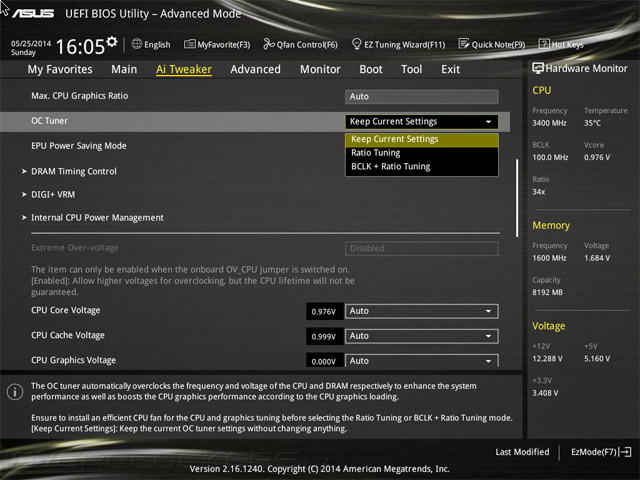This screenshot has height=480, width=640.
Task: Open CPU Cache Voltage Auto dropdown
Action: pyautogui.click(x=422, y=336)
